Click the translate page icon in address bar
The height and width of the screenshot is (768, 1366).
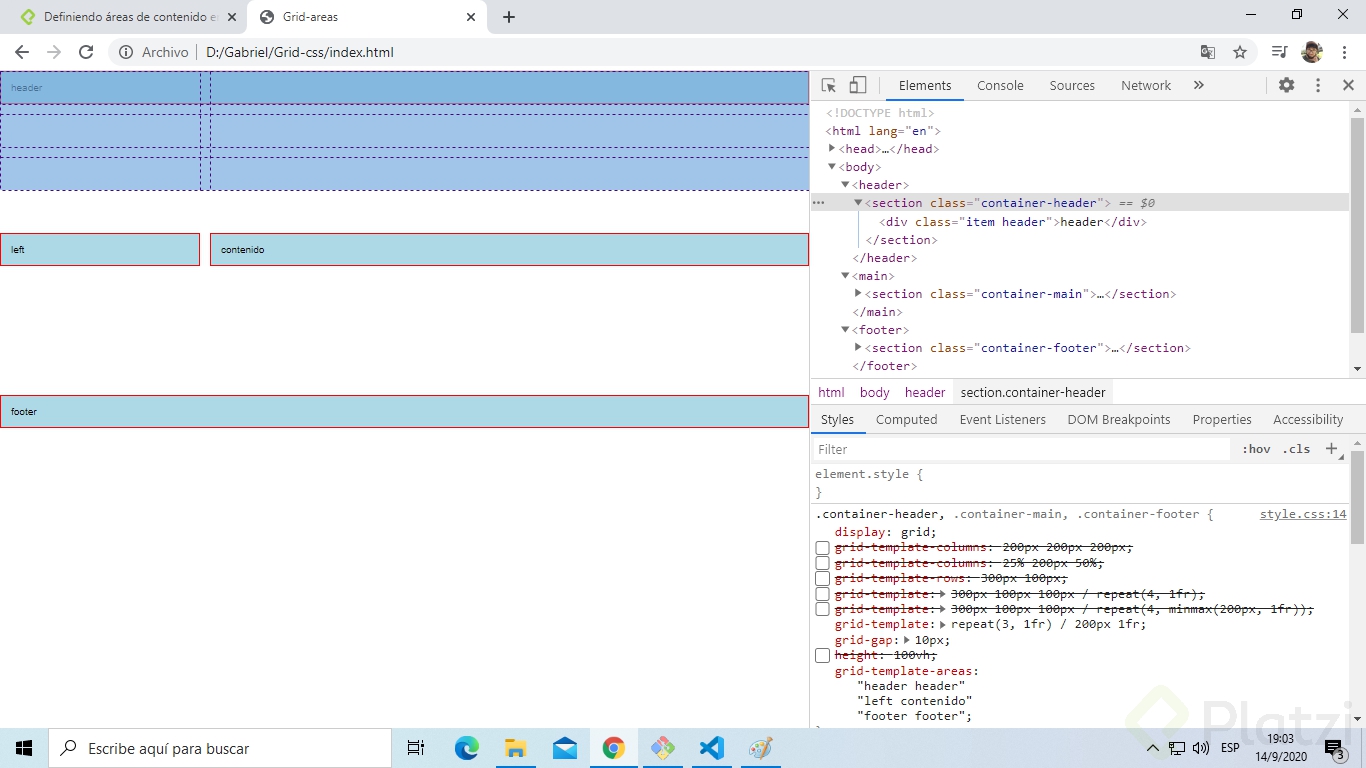[1208, 52]
